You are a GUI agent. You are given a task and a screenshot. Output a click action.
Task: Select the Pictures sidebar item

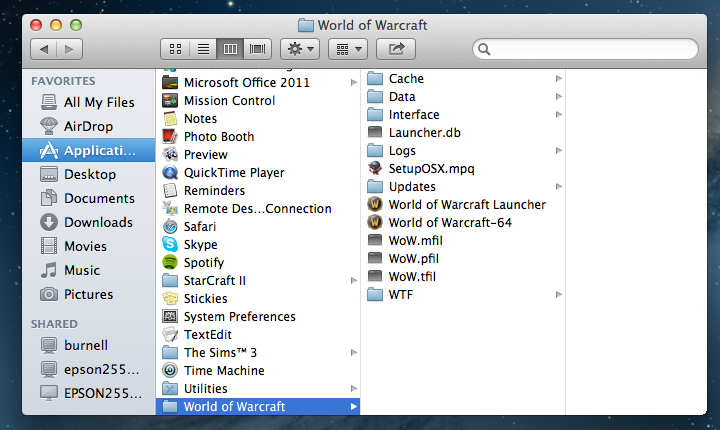[x=88, y=294]
